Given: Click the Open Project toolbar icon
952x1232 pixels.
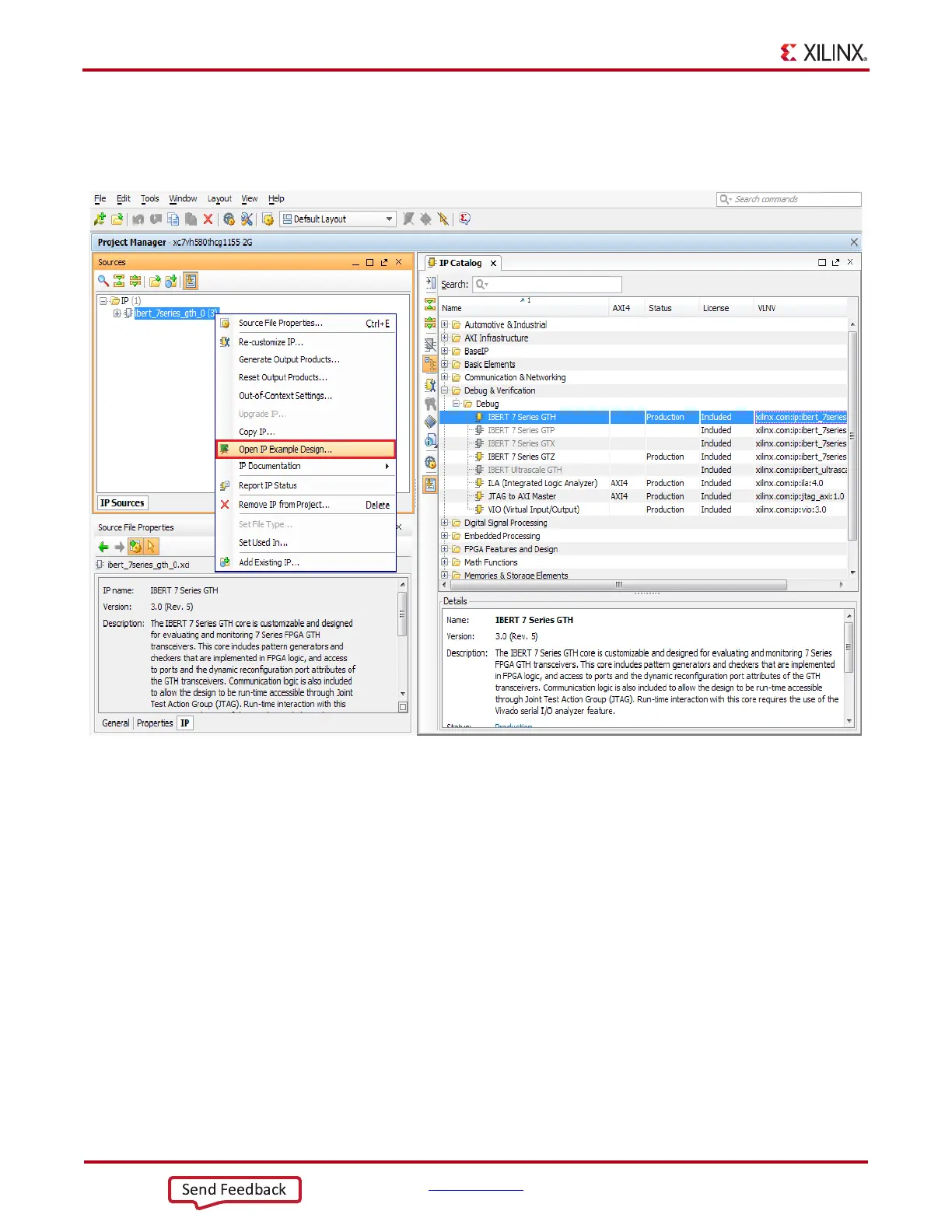Looking at the screenshot, I should [117, 219].
